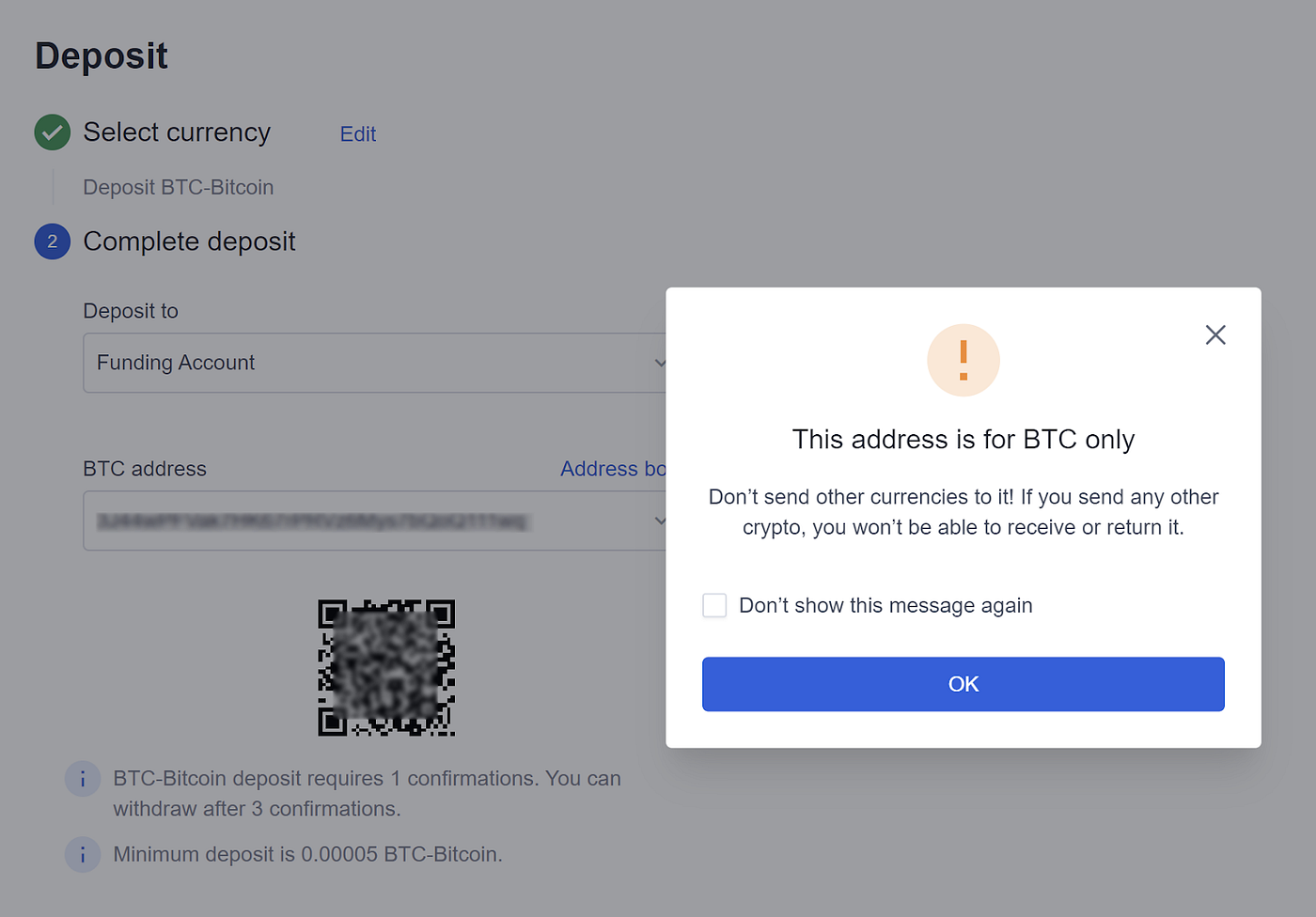This screenshot has width=1316, height=917.
Task: Click the info icon beside minimum deposit notice
Action: [x=83, y=854]
